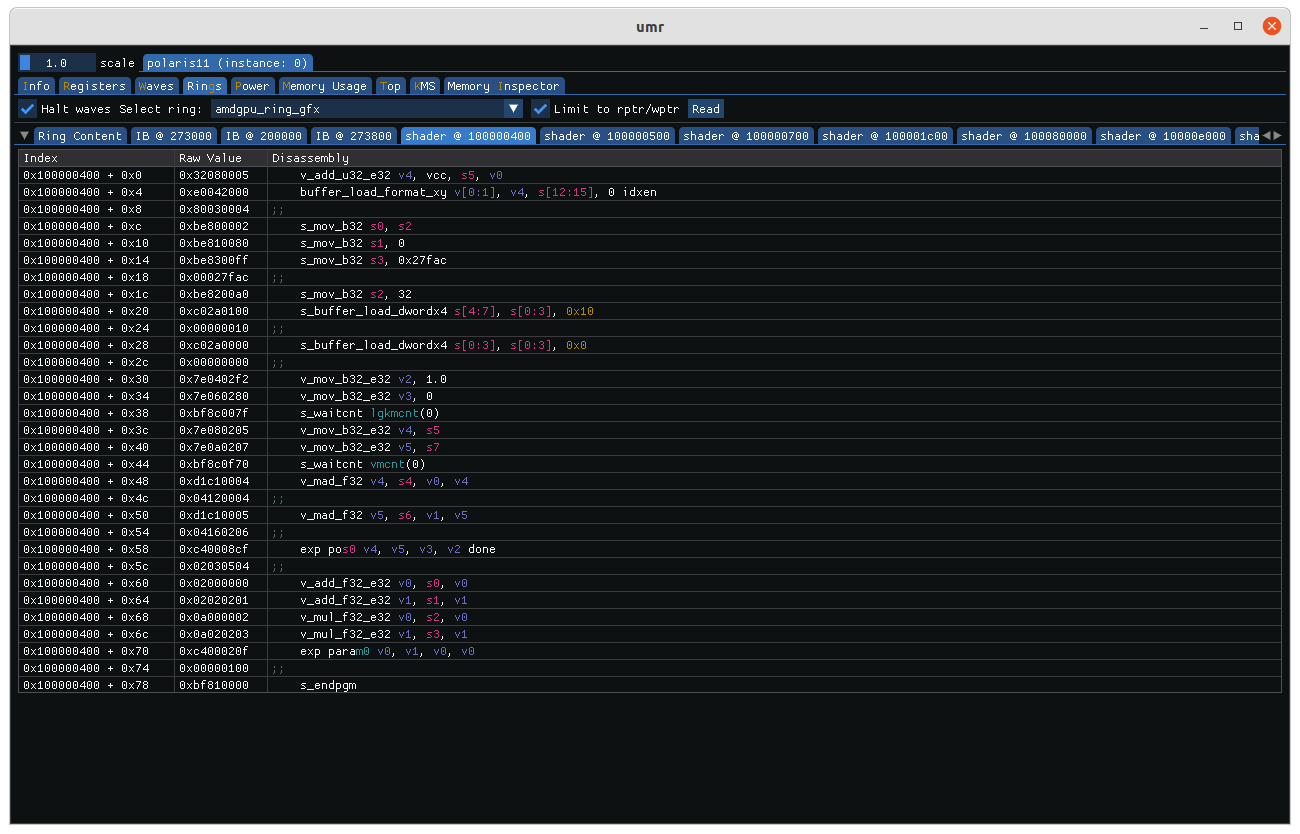Click v_mad_f32 v5, s6, v1, v5

coord(384,515)
